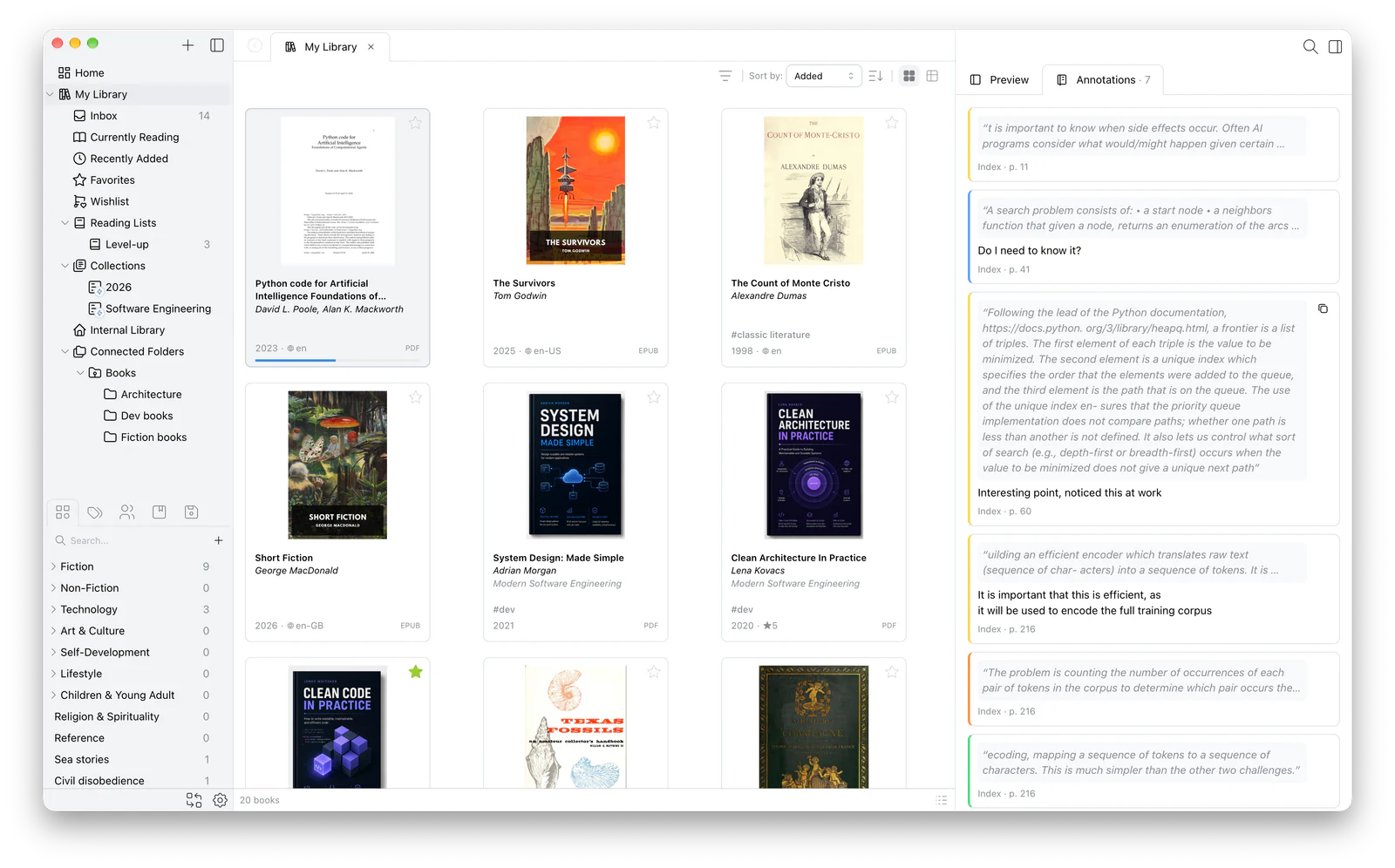Viewport: 1395px width, 868px height.
Task: Toggle the left sidebar panel icon
Action: [217, 45]
